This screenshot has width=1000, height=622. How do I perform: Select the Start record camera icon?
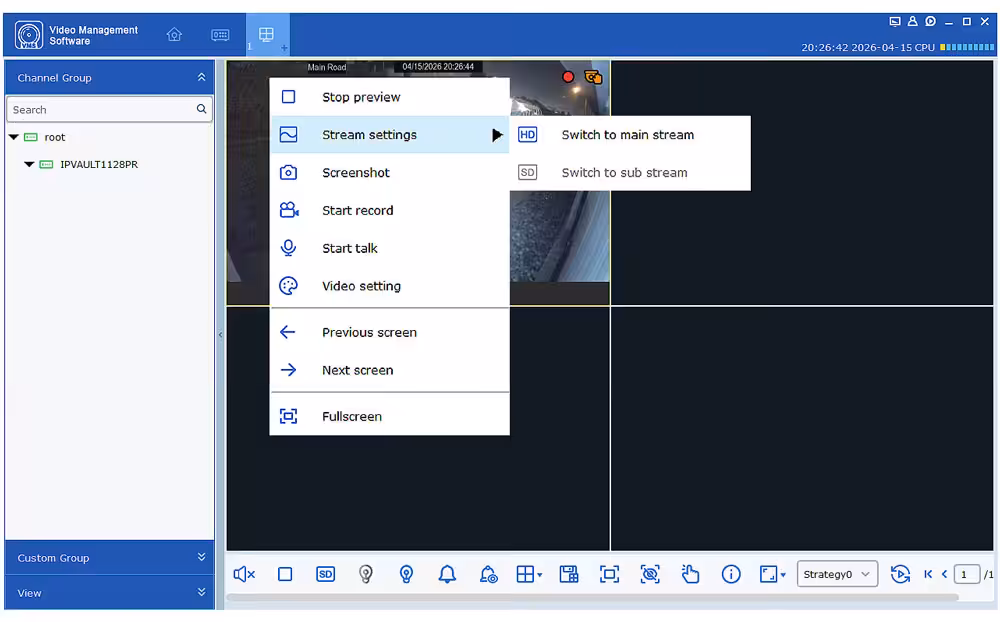coord(288,210)
